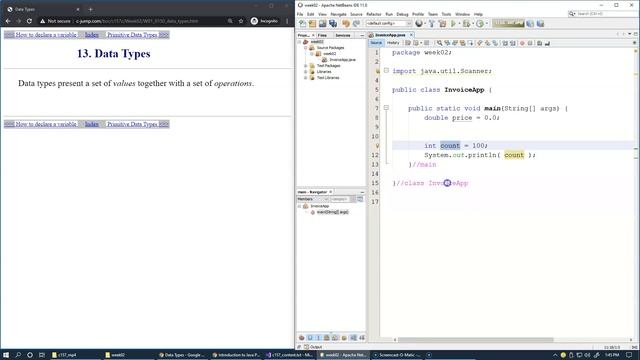Open the File menu in NetBeans
Screen dimensions: 640x360
point(300,14)
